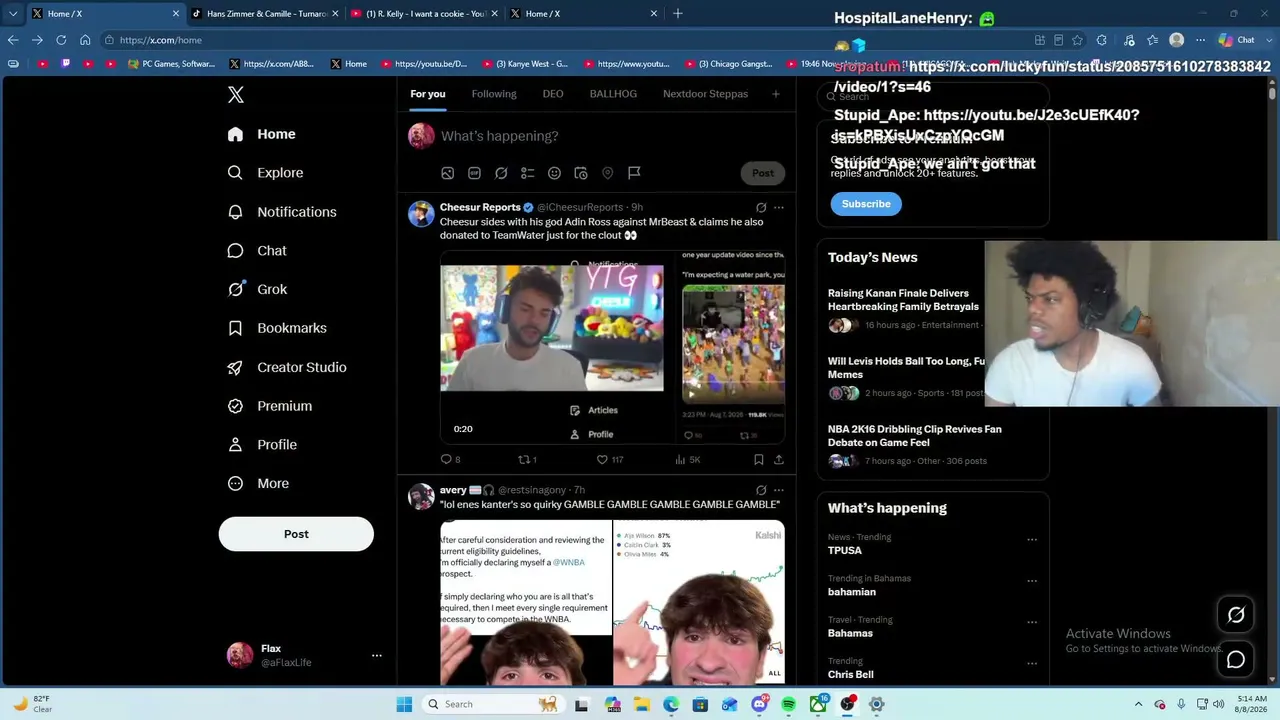Image resolution: width=1280 pixels, height=720 pixels.
Task: Bookmark the Cheesur Reports post
Action: click(759, 460)
